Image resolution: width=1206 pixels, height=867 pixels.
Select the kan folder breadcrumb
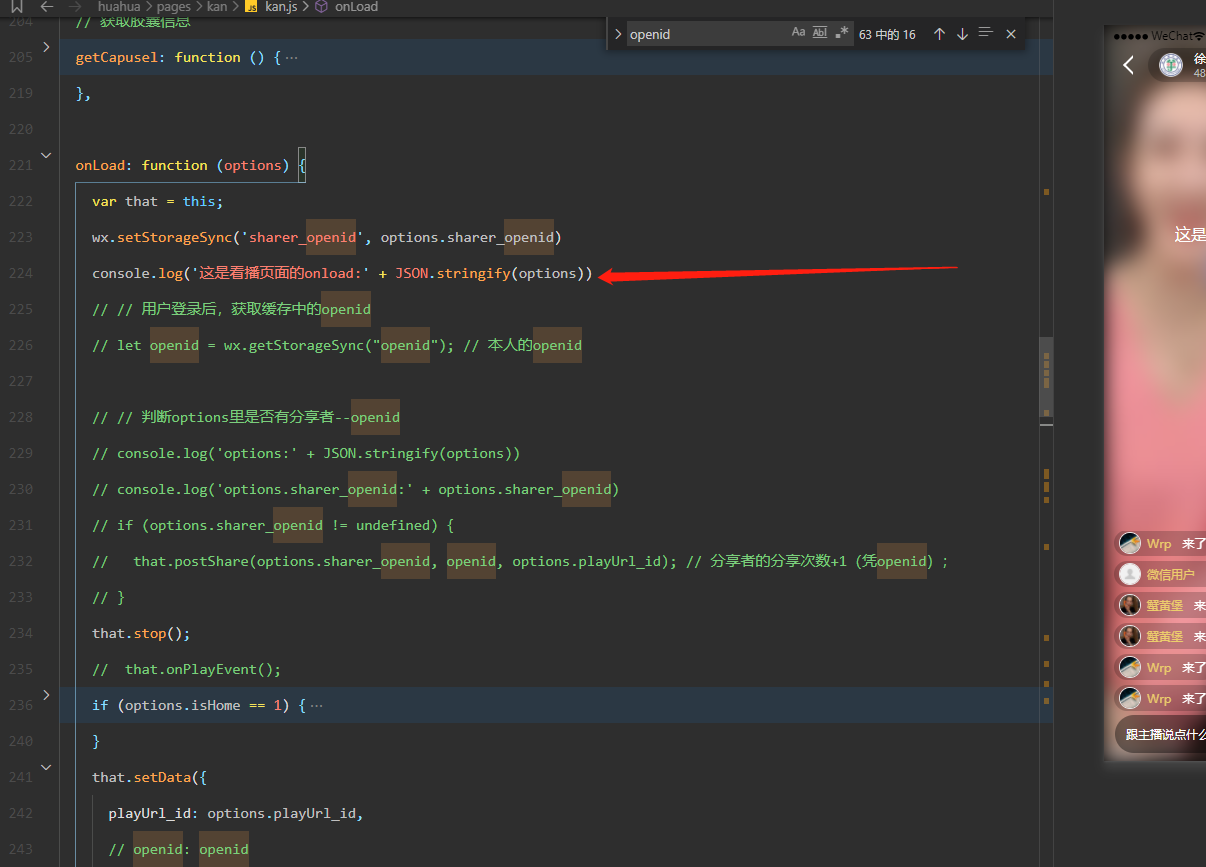tap(217, 6)
